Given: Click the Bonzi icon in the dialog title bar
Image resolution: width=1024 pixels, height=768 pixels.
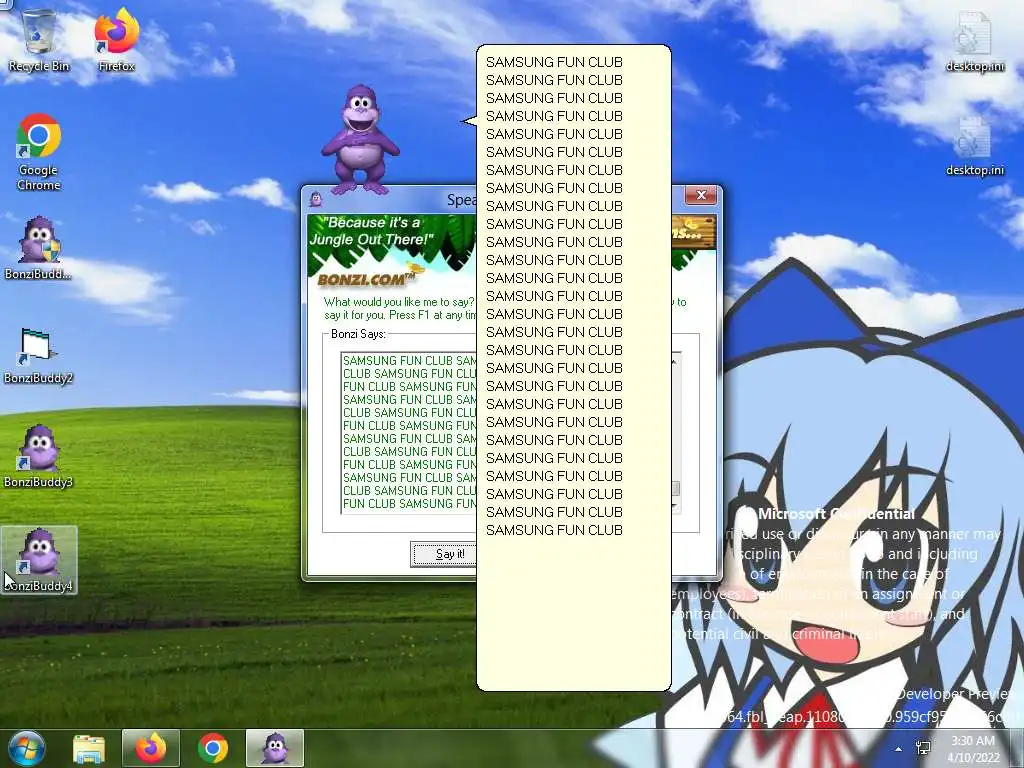Looking at the screenshot, I should point(316,199).
